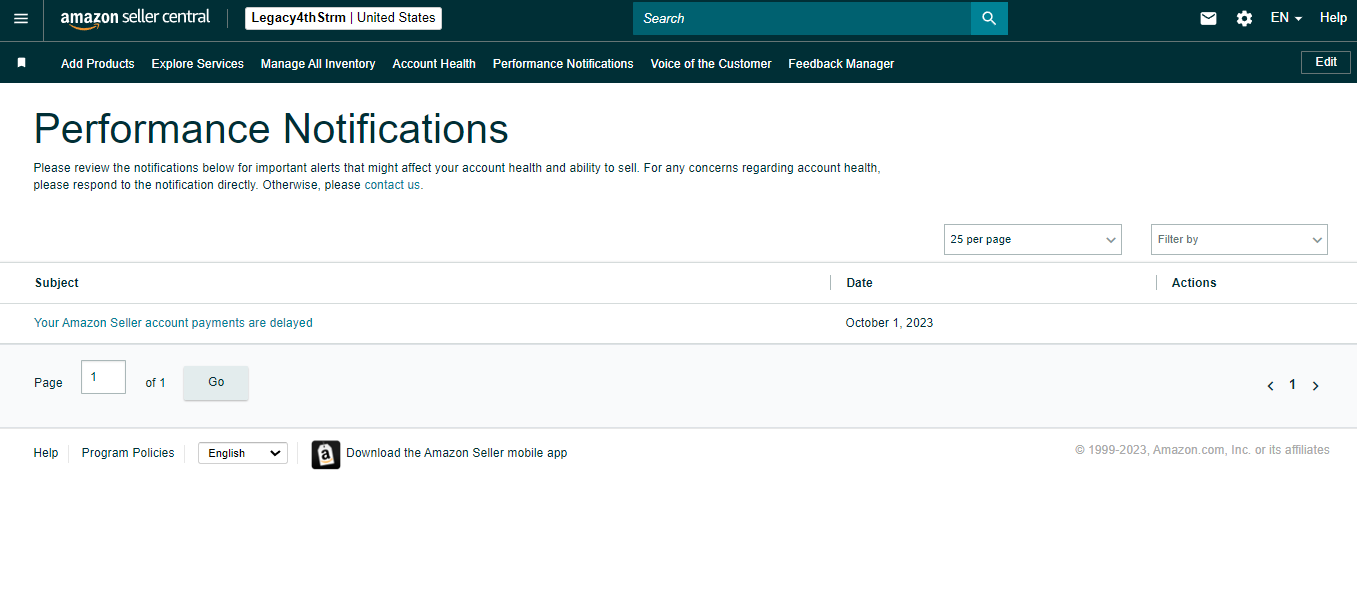This screenshot has height=599, width=1357.
Task: Click the Go button
Action: tap(216, 382)
